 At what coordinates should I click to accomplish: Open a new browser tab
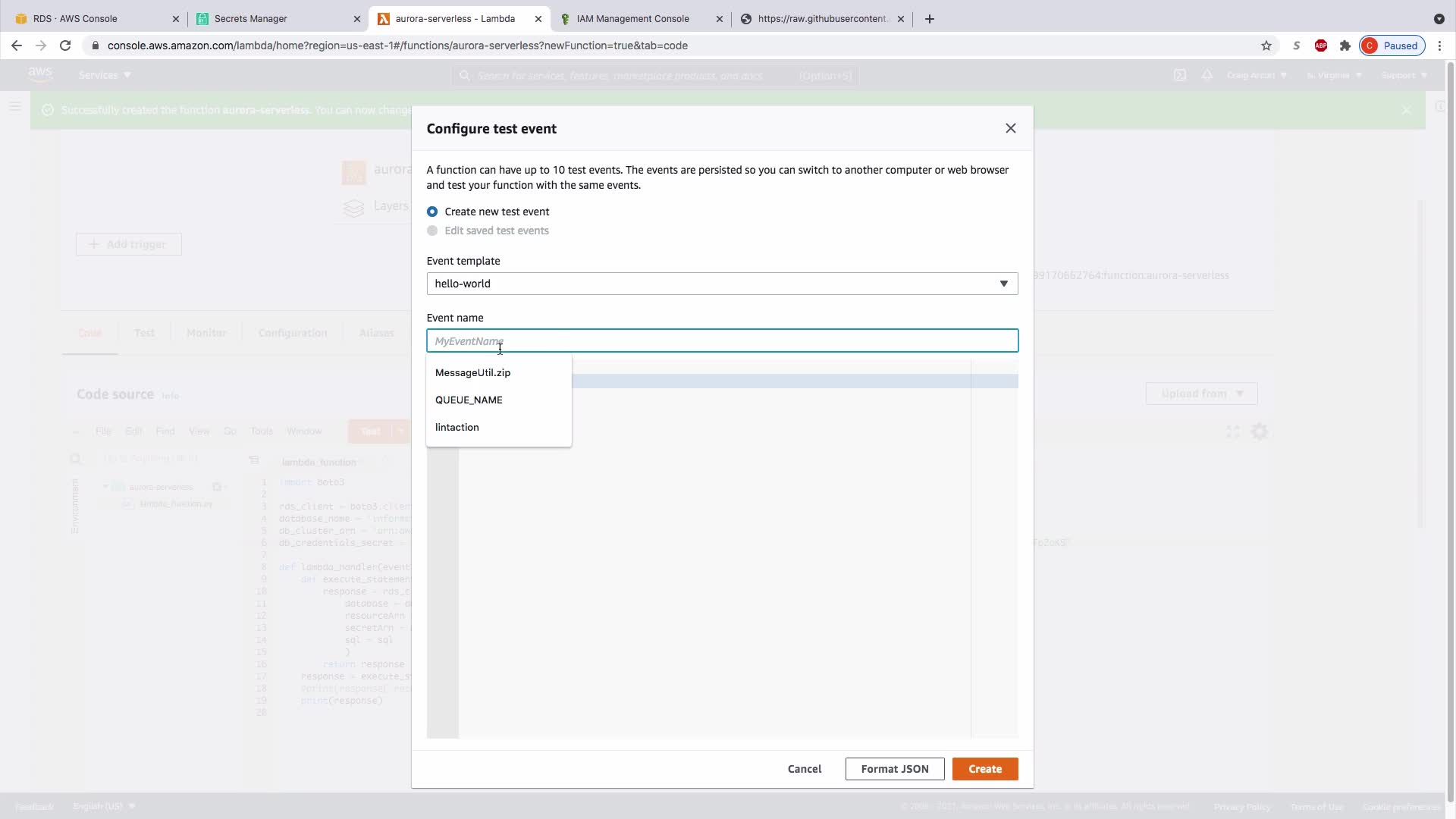point(929,19)
